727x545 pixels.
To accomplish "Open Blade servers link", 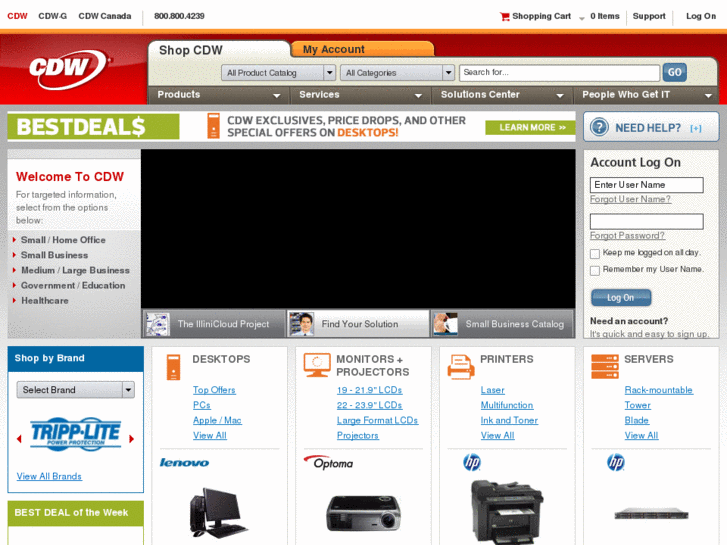I will click(x=637, y=420).
